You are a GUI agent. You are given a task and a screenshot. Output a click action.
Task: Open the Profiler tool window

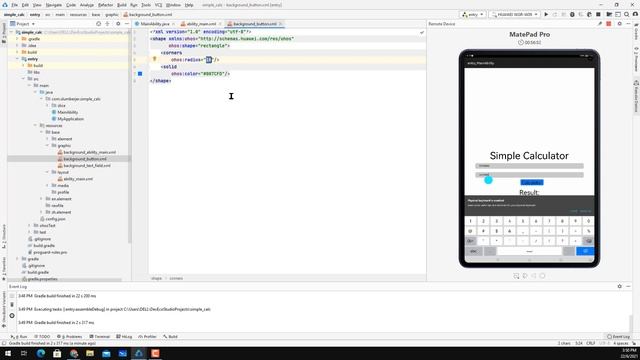coord(147,337)
